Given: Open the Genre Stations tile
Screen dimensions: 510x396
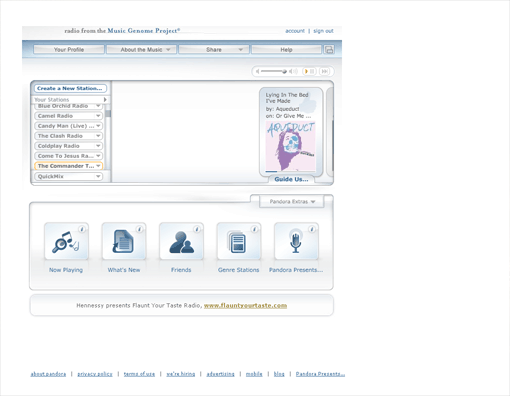Looking at the screenshot, I should (239, 241).
